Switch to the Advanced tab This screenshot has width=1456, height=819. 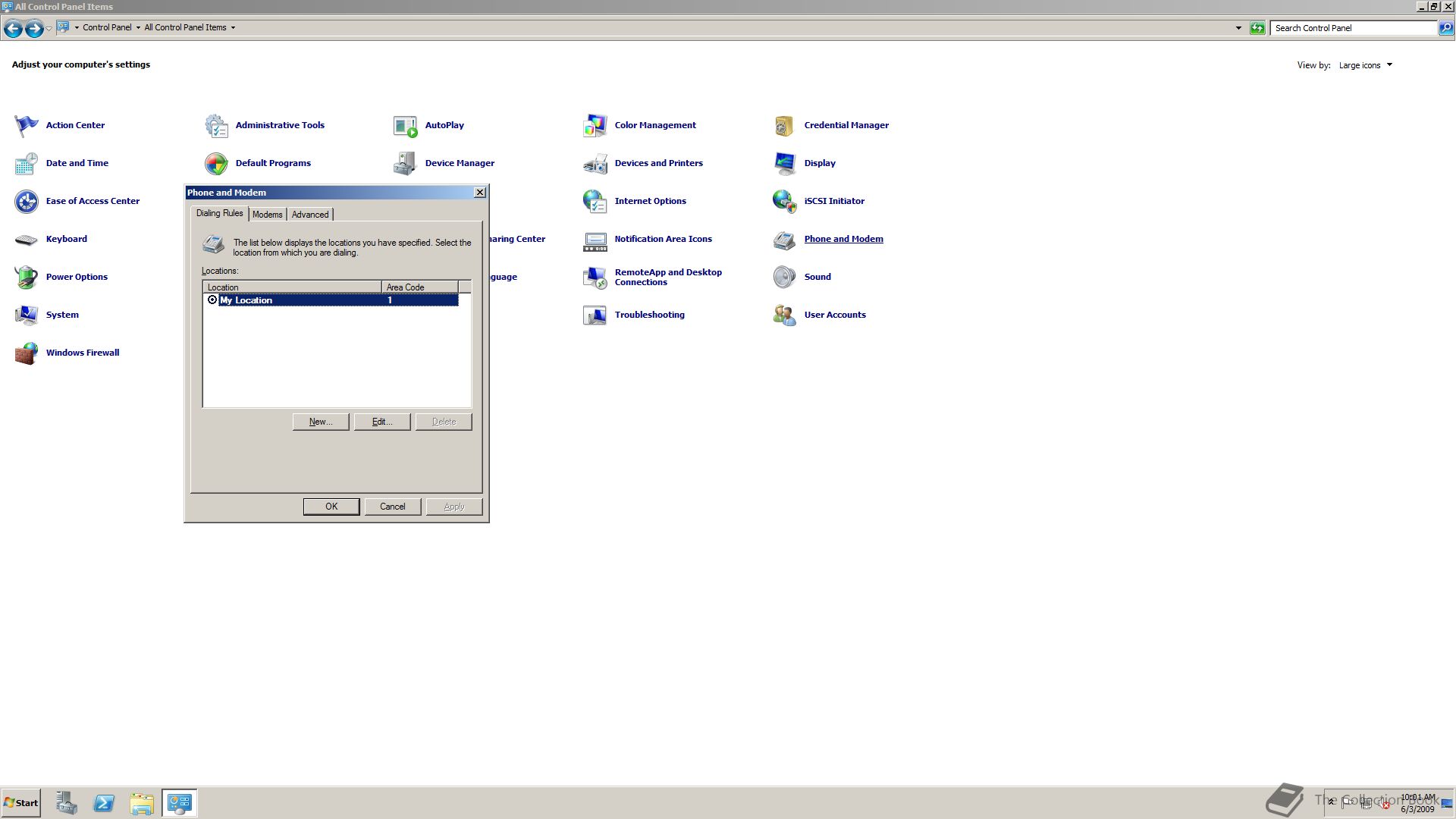point(310,215)
